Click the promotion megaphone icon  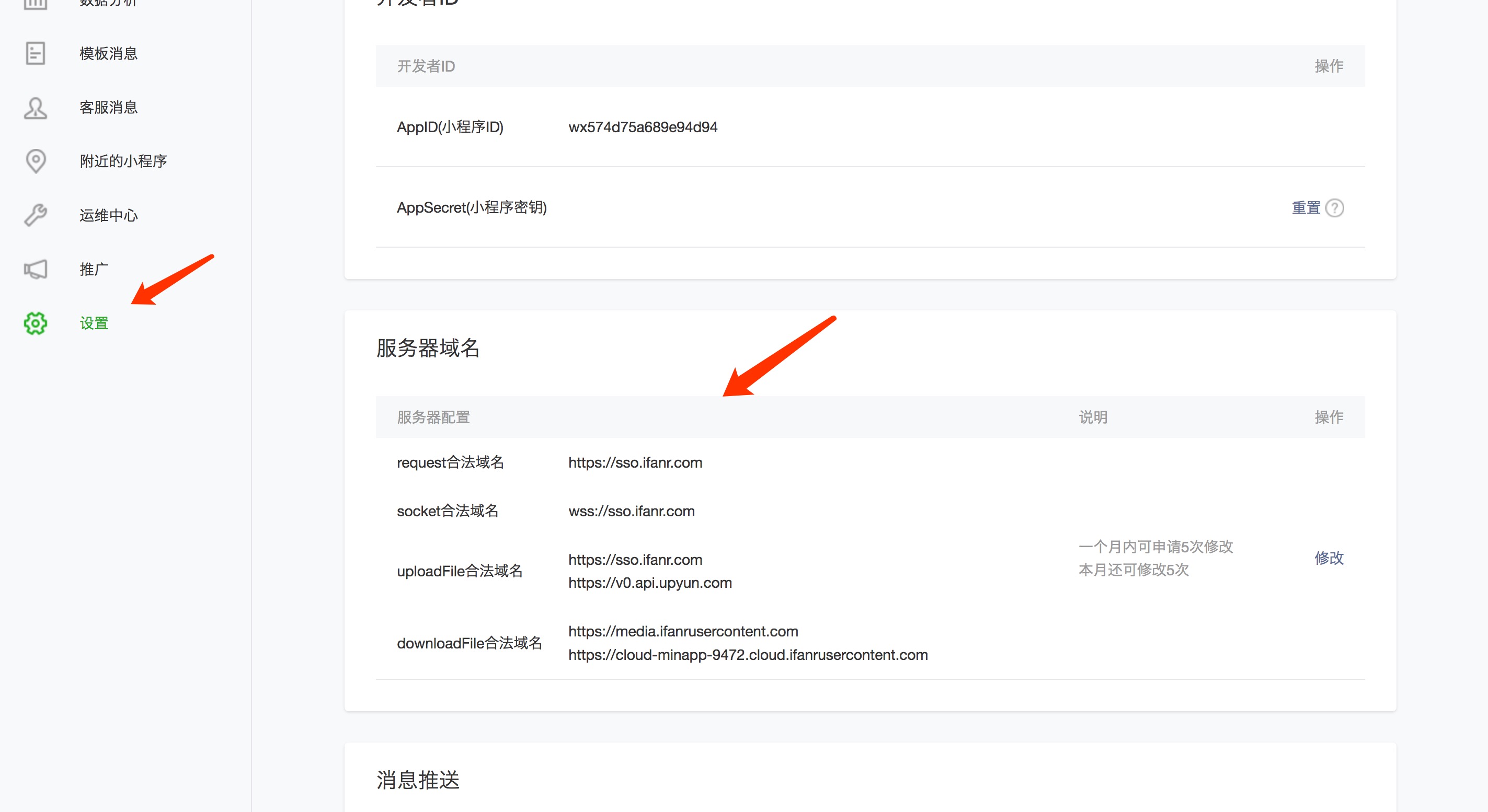(x=35, y=270)
